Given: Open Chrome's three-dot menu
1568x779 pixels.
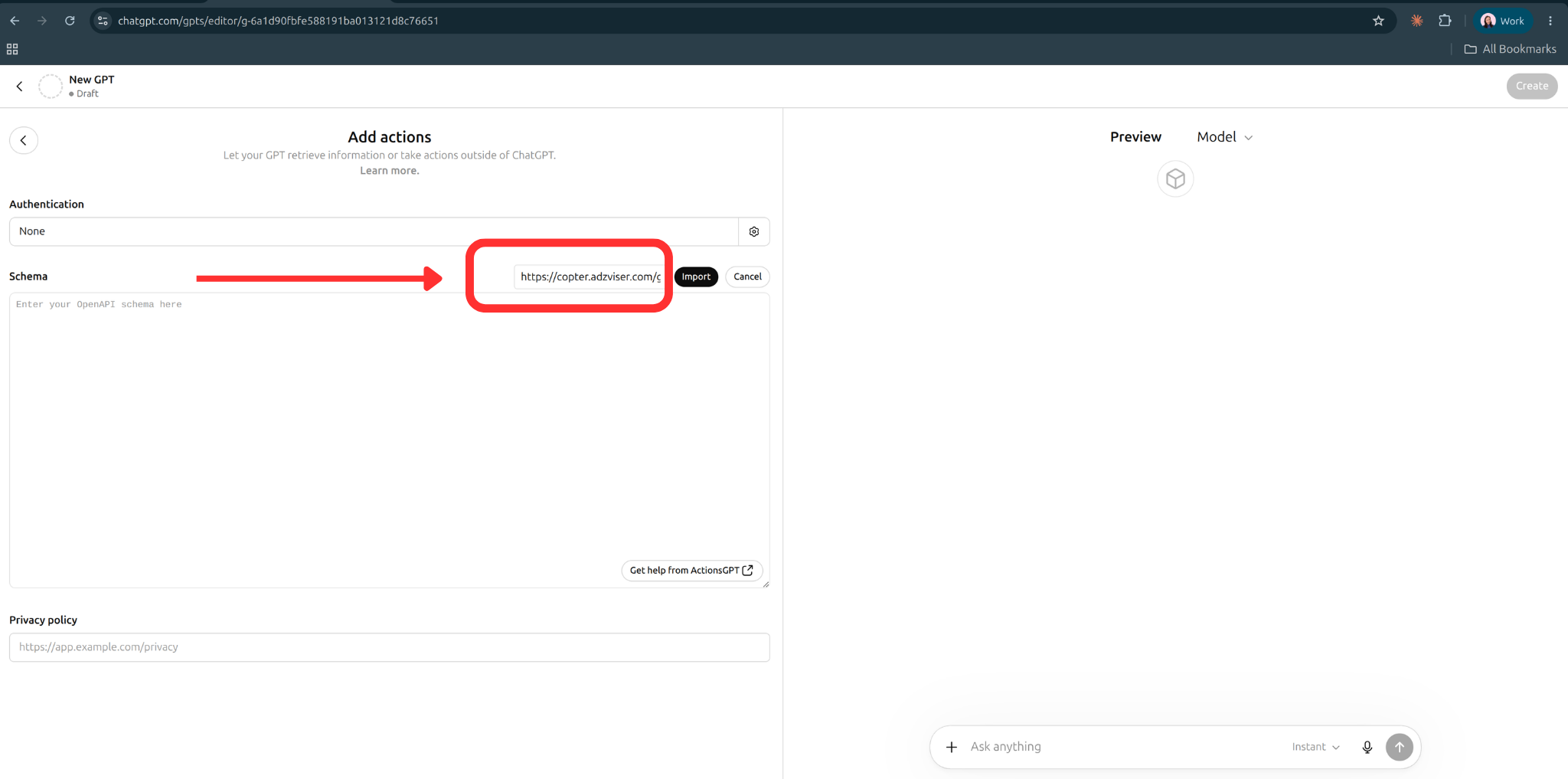Looking at the screenshot, I should [x=1550, y=21].
